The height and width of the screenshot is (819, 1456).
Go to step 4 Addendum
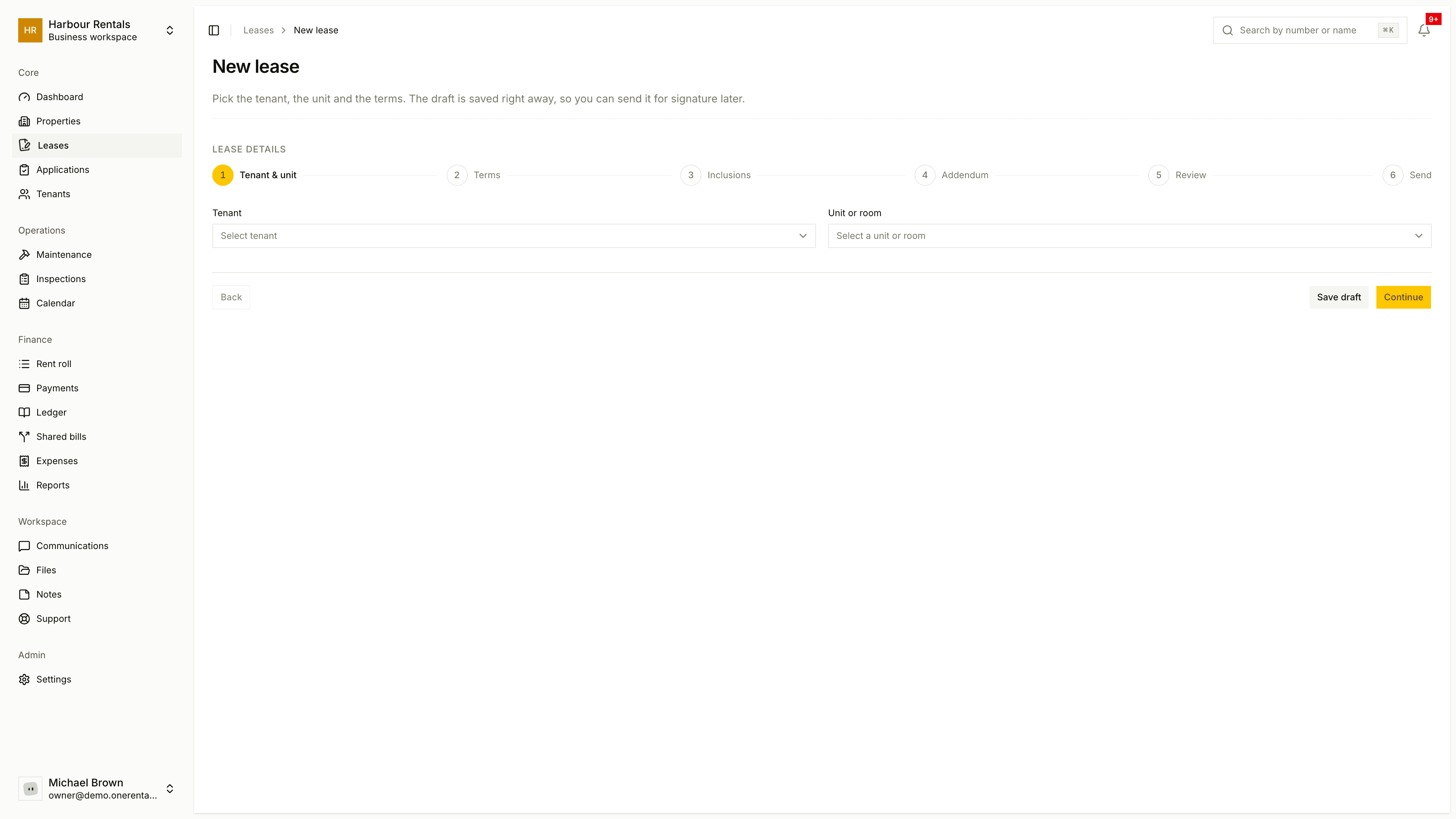pos(952,175)
